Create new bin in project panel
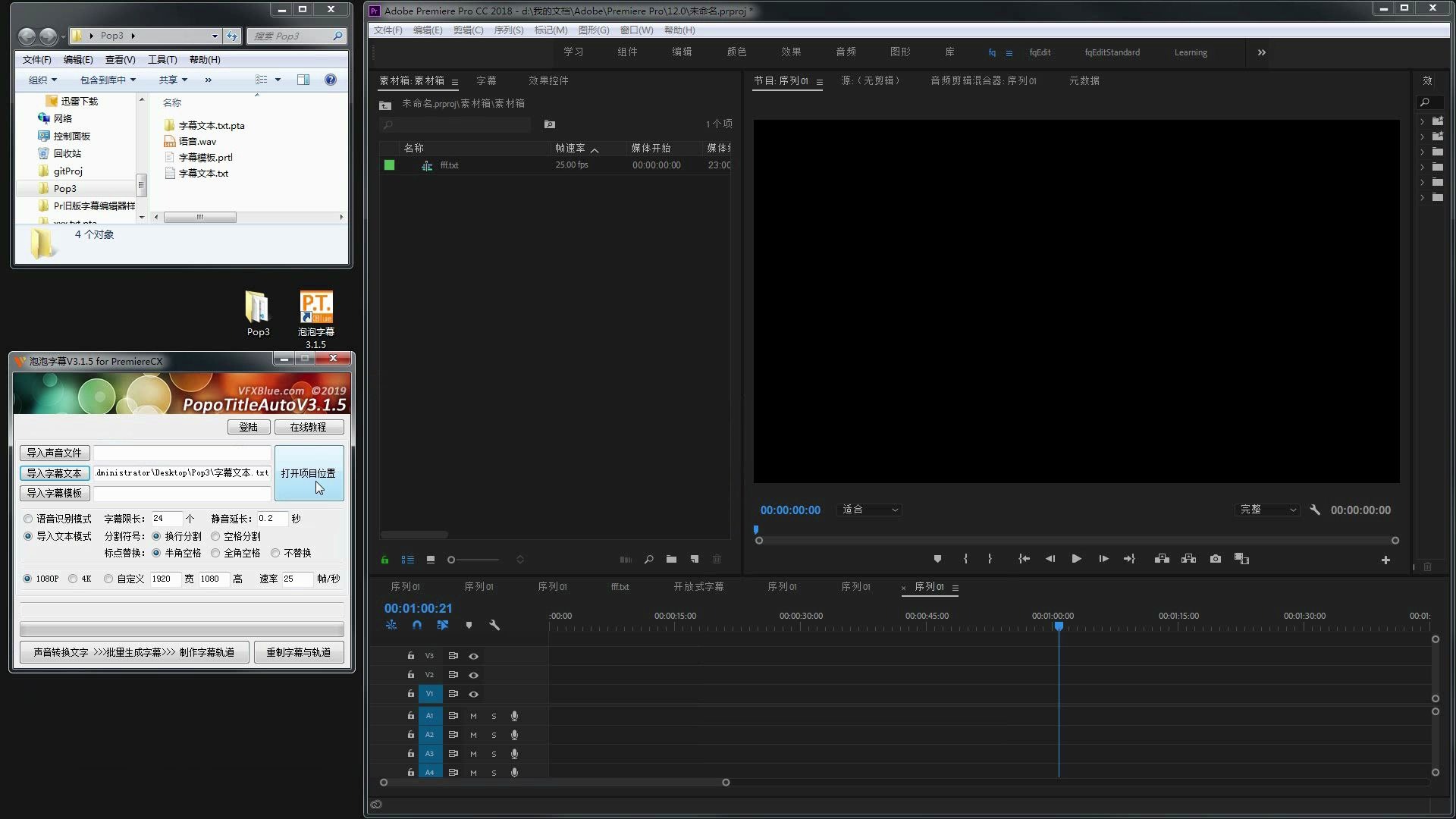1456x819 pixels. pyautogui.click(x=671, y=560)
